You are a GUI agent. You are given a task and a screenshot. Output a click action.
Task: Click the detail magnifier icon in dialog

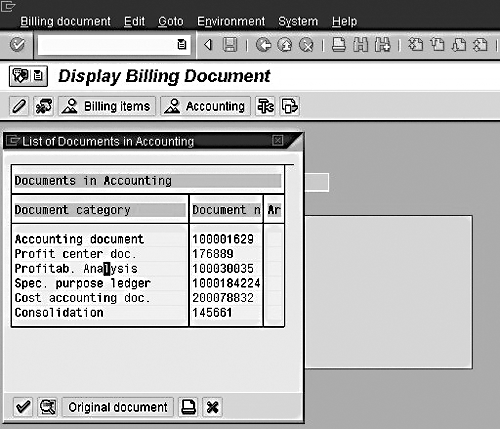click(47, 407)
